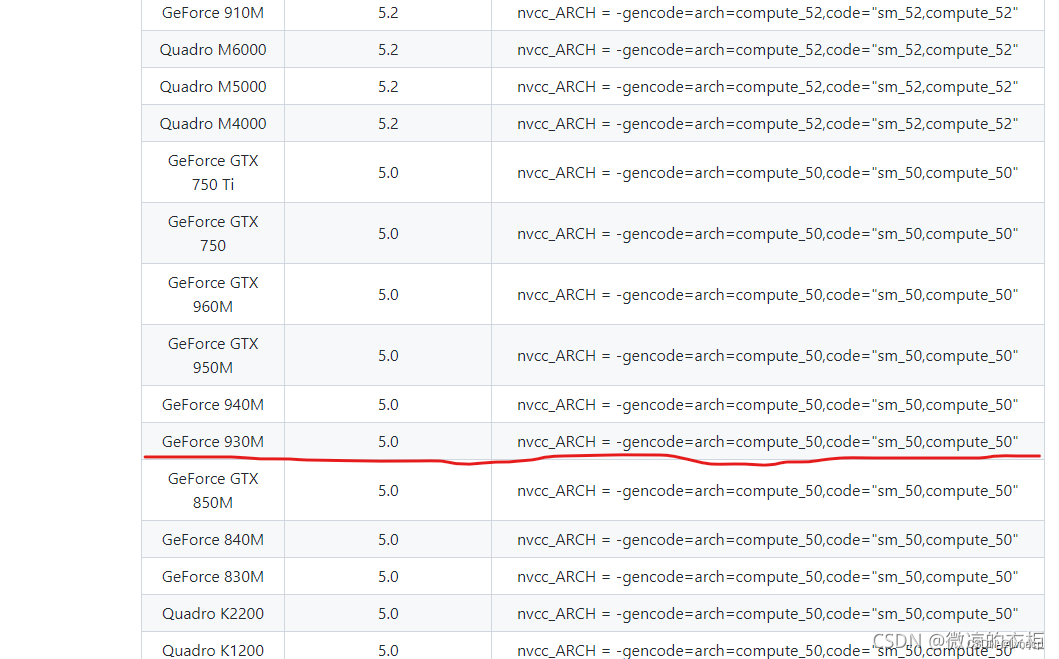Click nvcc_ARCH string in GTX 960M row
1059x659 pixels.
pyautogui.click(x=767, y=296)
